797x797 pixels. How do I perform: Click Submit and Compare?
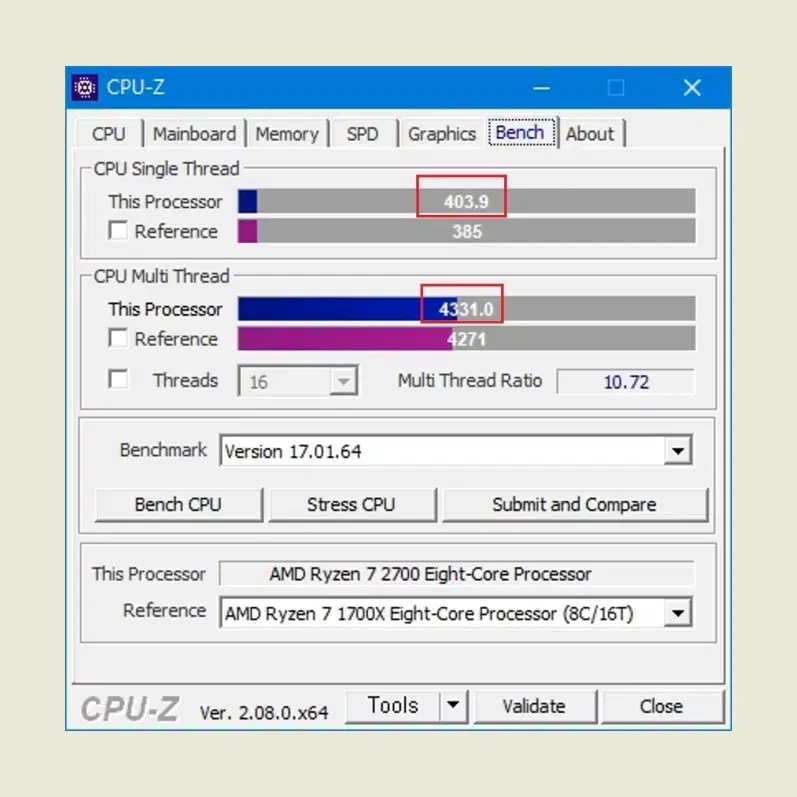[575, 505]
